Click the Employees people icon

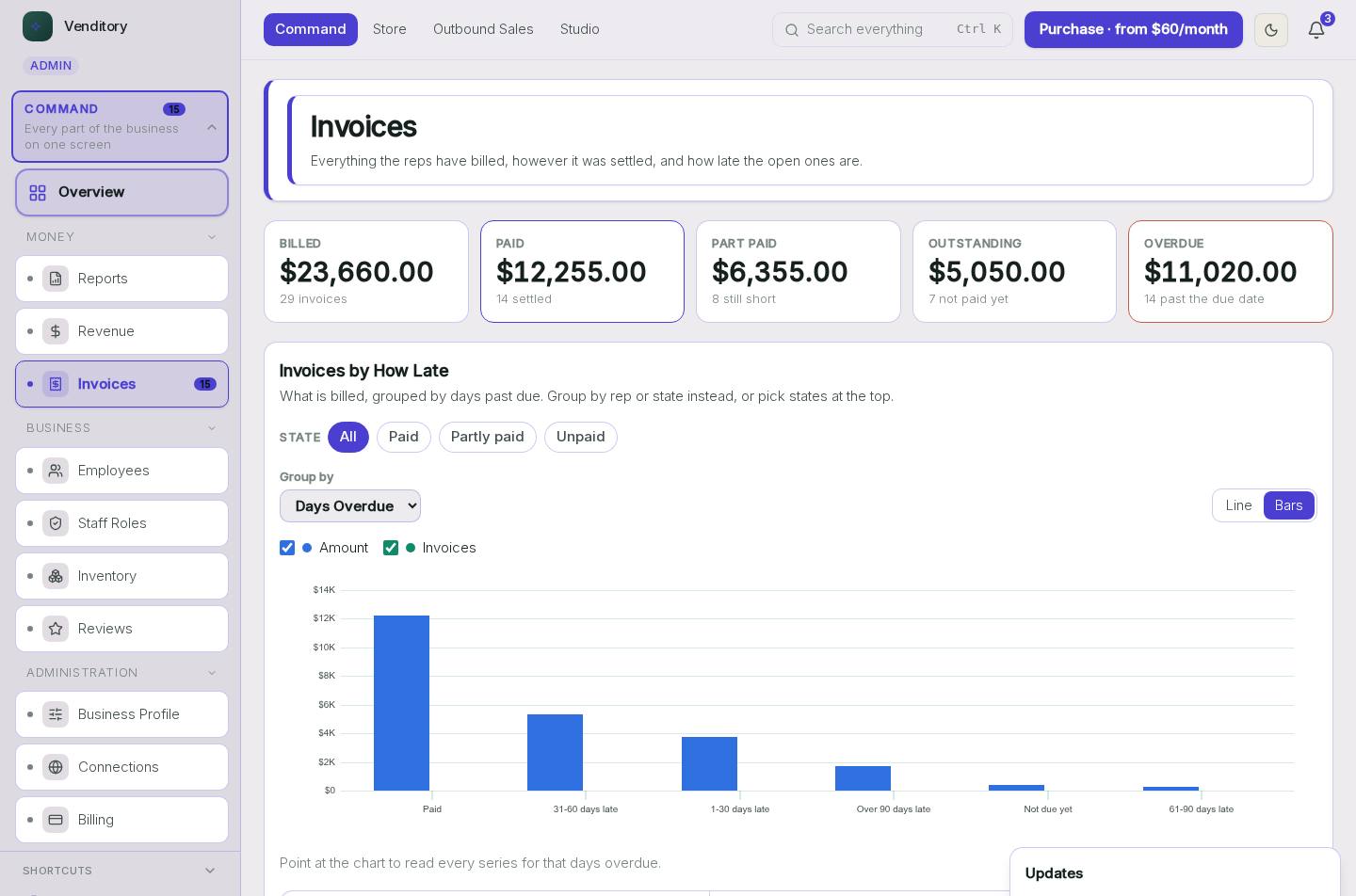pyautogui.click(x=56, y=471)
